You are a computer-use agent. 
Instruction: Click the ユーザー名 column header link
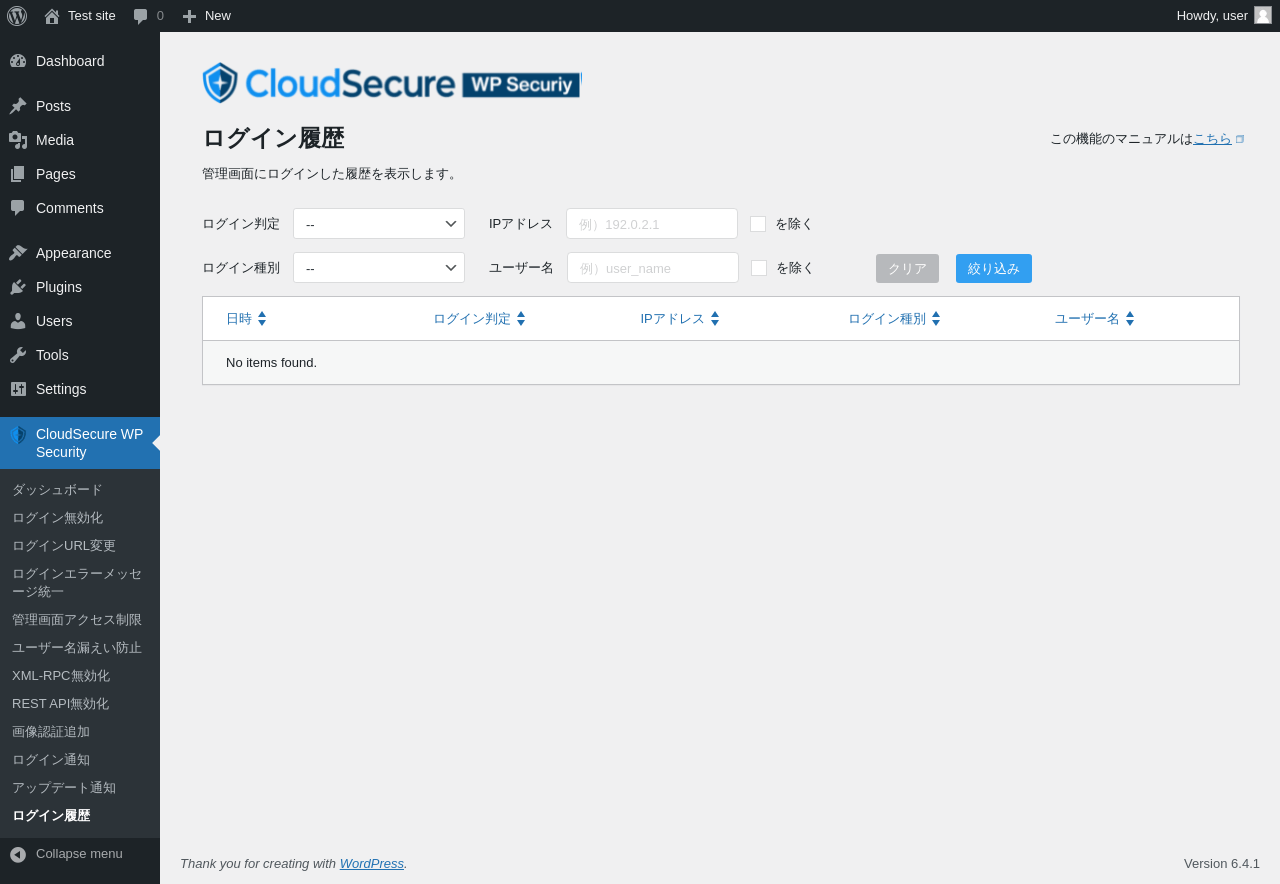(x=1087, y=319)
